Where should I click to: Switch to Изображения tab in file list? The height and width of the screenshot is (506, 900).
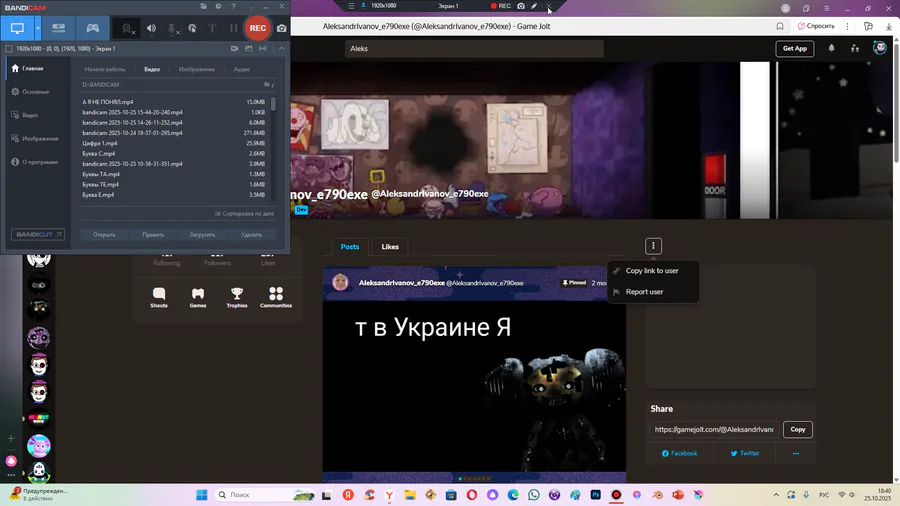click(196, 69)
